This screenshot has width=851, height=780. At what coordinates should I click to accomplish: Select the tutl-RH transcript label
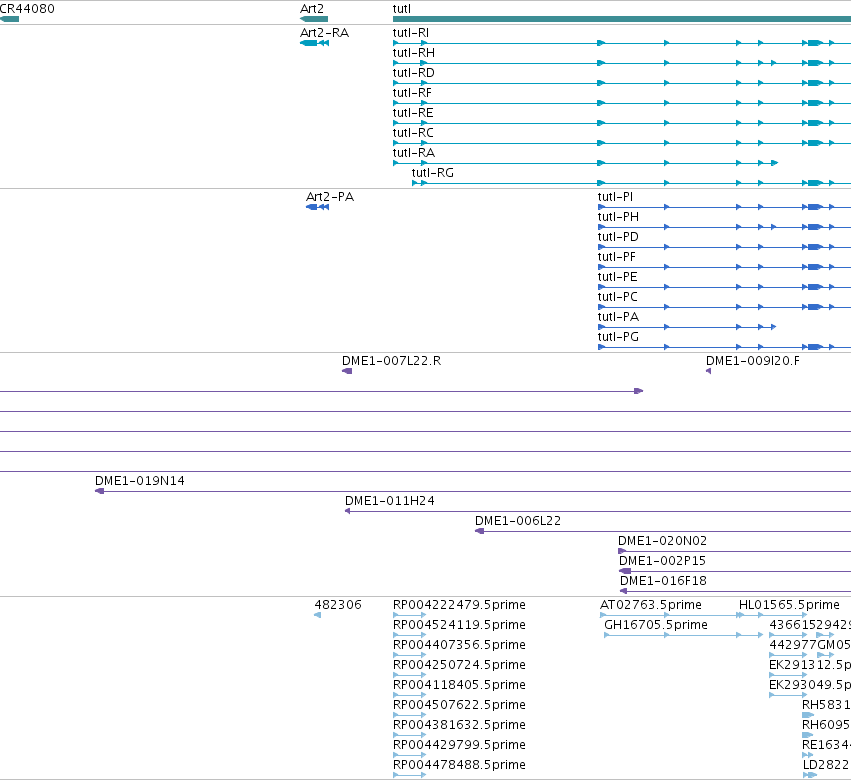coord(414,53)
